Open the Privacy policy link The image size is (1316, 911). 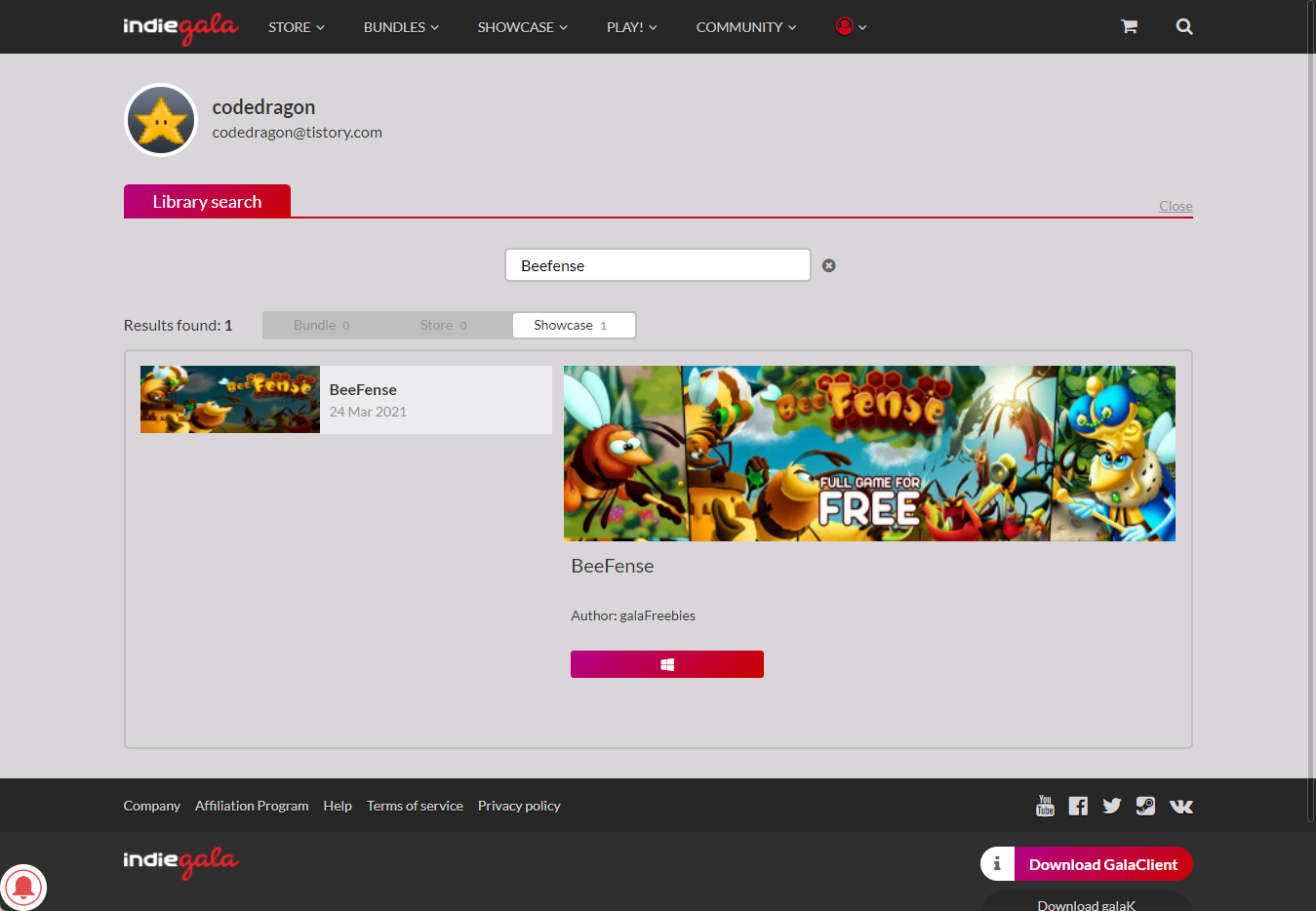[519, 806]
